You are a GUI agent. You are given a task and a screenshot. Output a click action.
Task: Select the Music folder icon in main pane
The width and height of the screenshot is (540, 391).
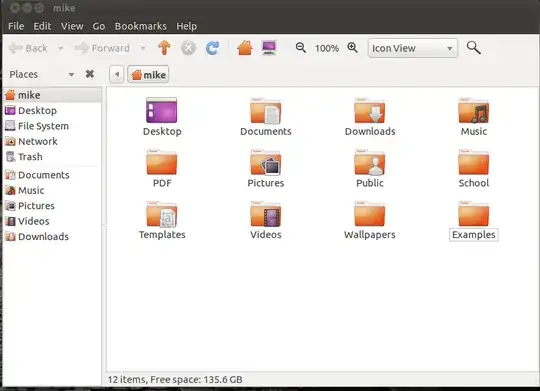click(x=474, y=111)
